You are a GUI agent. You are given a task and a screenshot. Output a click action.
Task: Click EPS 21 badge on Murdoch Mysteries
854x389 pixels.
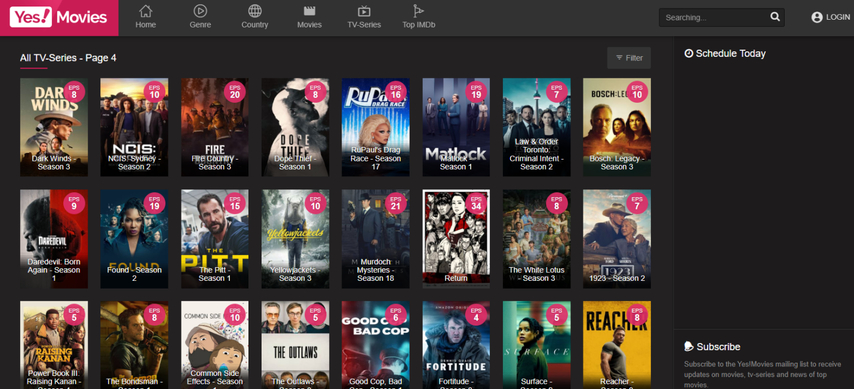pyautogui.click(x=396, y=203)
